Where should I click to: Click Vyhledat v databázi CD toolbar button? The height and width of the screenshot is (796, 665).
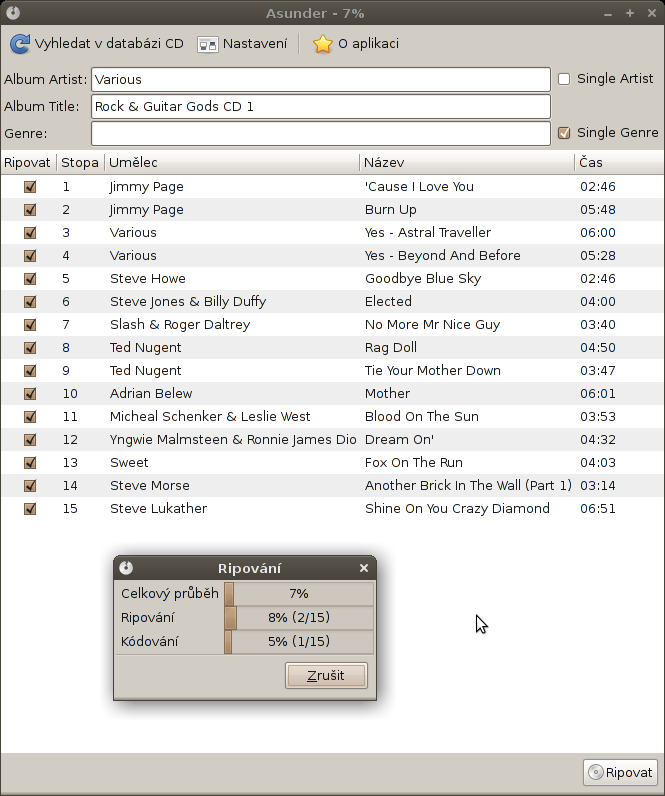[96, 44]
